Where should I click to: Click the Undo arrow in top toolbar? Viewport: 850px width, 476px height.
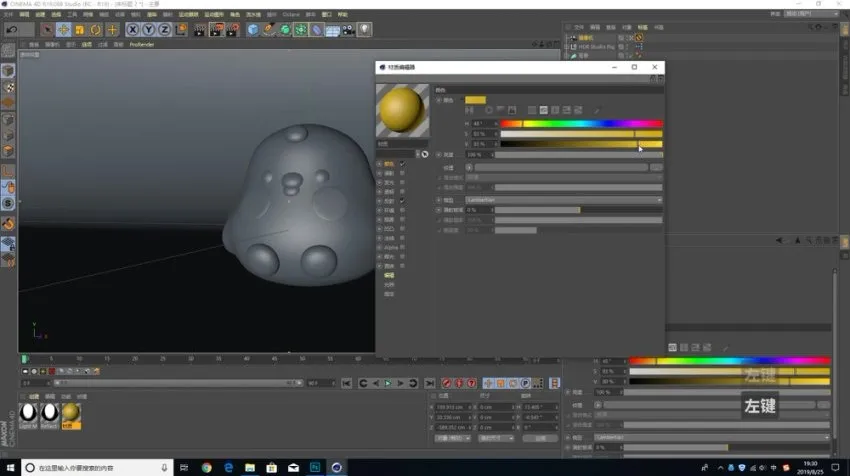(x=12, y=29)
